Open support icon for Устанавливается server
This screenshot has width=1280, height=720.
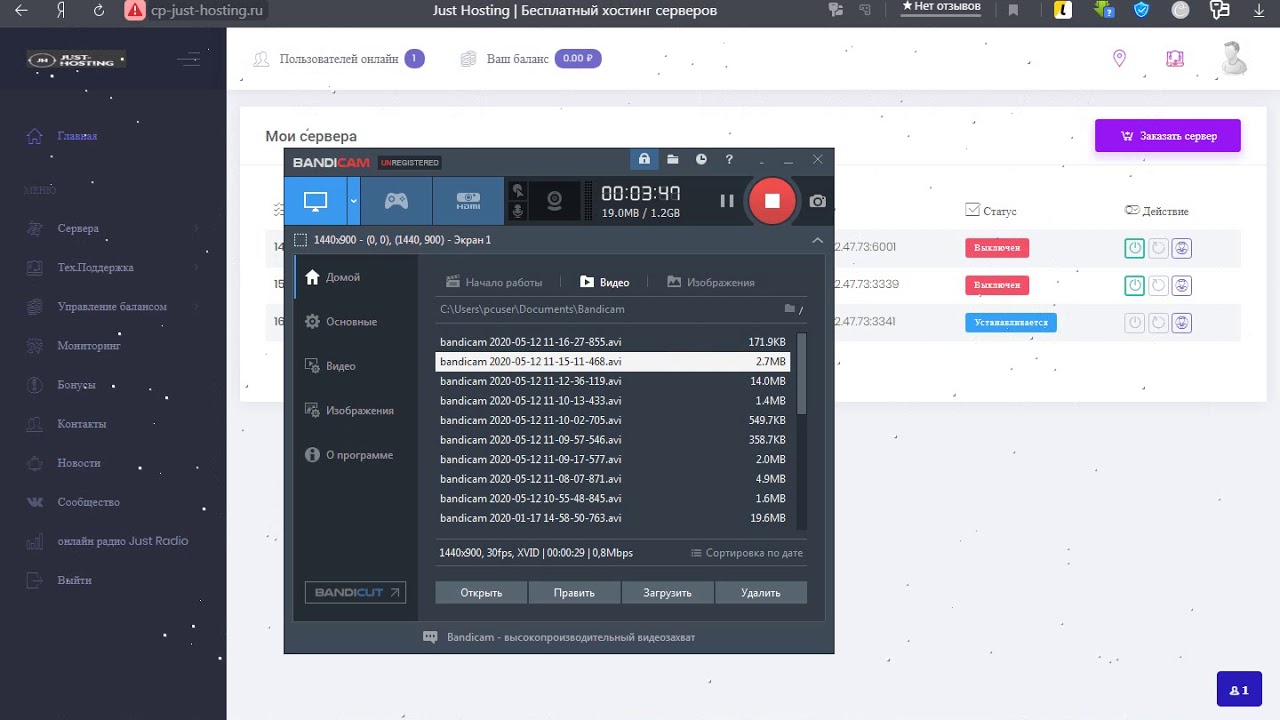pyautogui.click(x=1182, y=323)
